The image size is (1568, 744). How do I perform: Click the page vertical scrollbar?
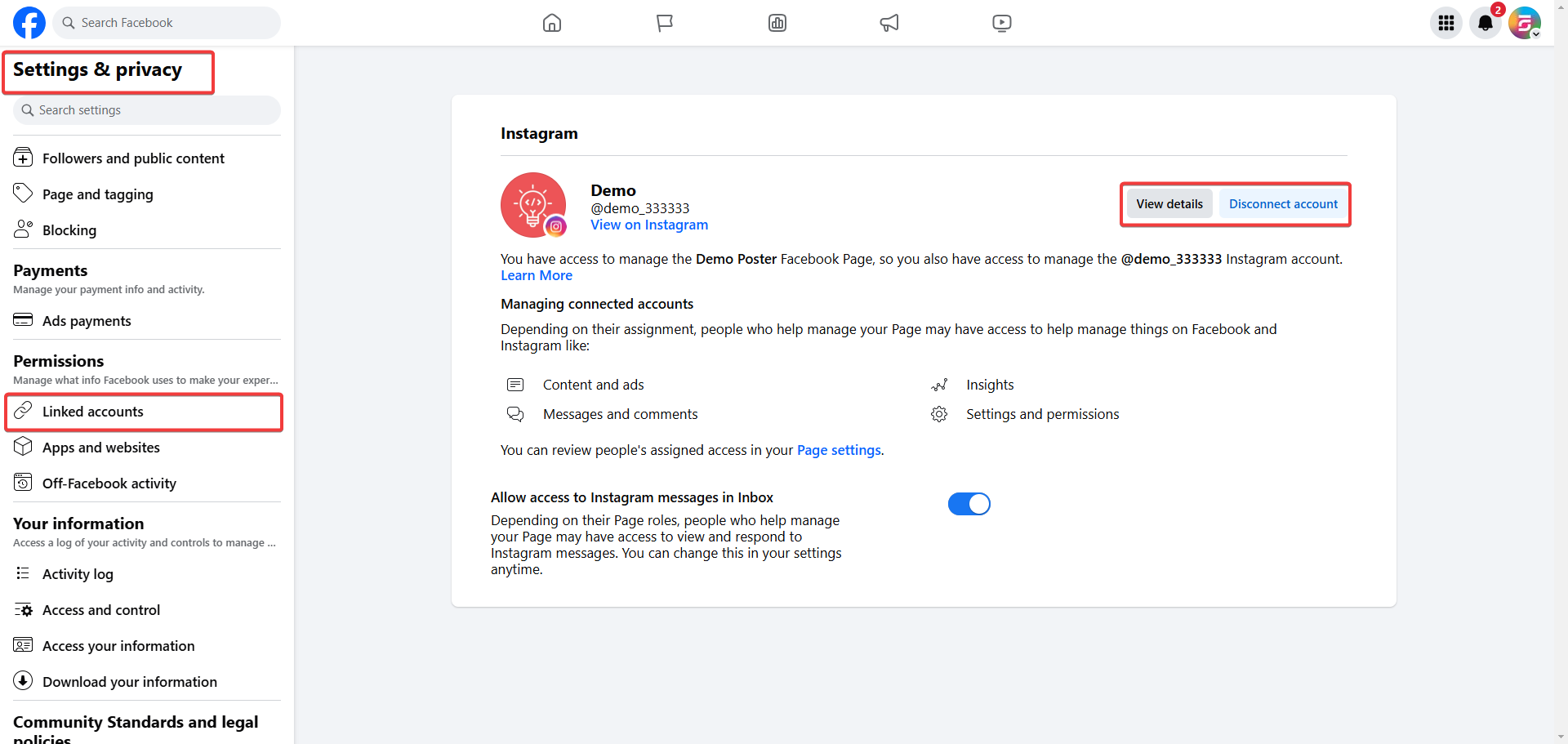pyautogui.click(x=1561, y=372)
